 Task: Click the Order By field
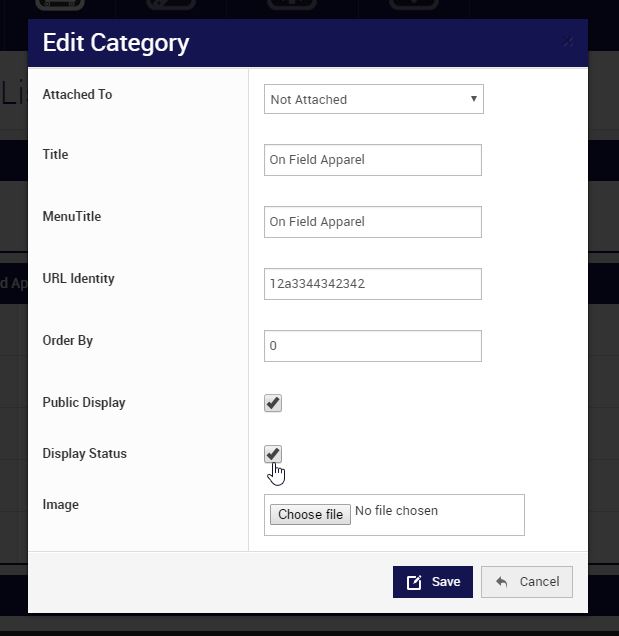373,346
